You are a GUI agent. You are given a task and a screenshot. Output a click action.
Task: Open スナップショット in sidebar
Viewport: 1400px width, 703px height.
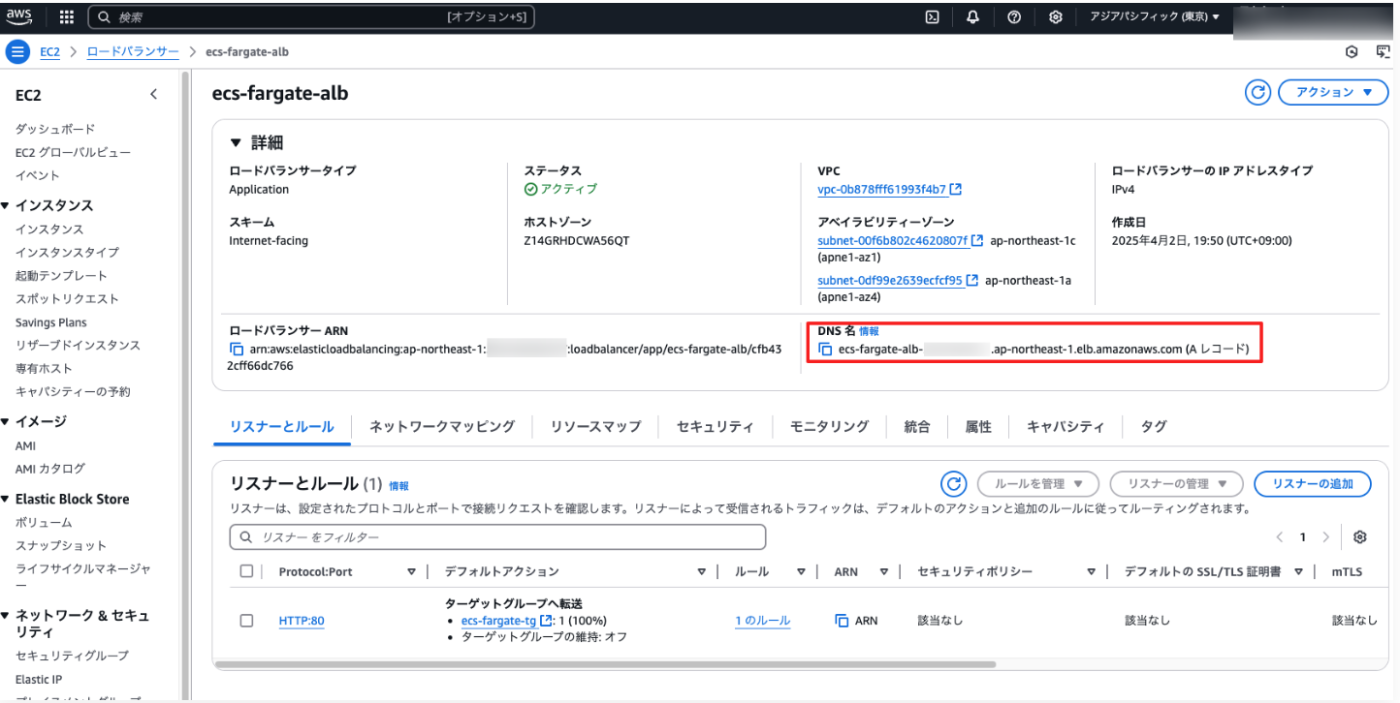(61, 546)
